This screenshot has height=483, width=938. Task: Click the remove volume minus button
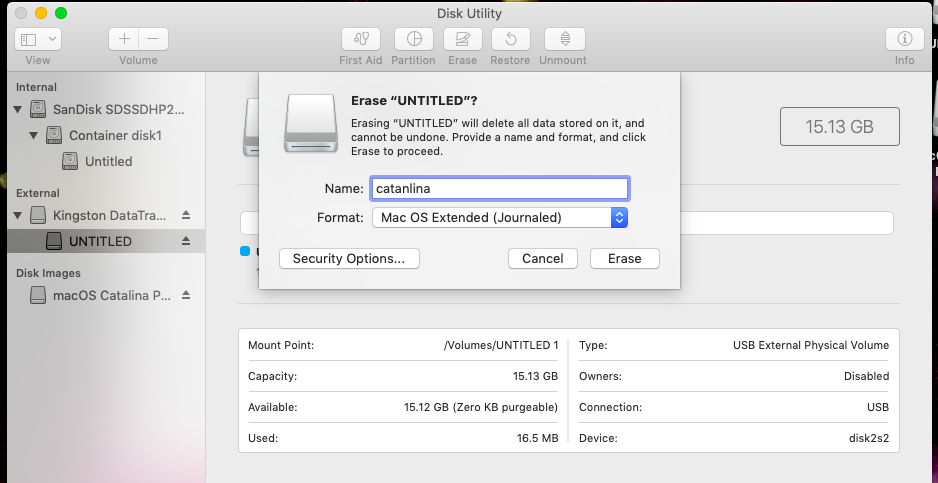[x=153, y=39]
